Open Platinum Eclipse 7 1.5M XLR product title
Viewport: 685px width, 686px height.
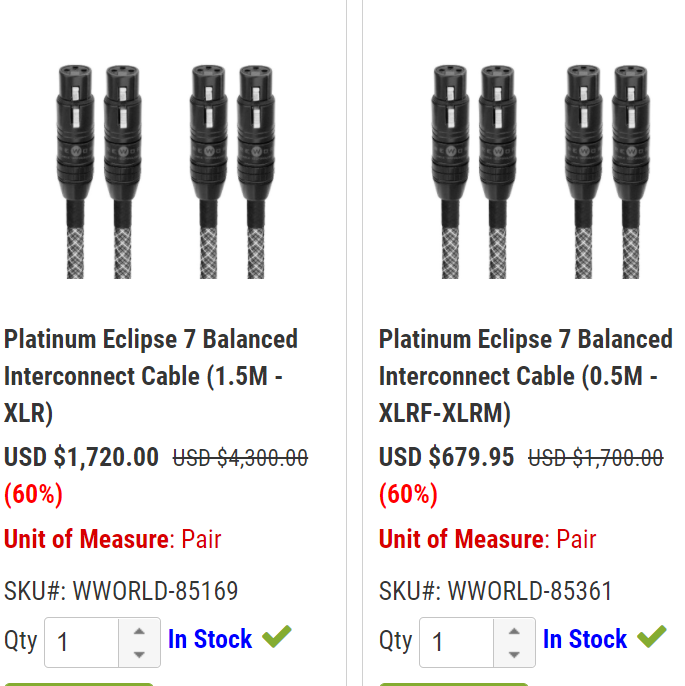[151, 376]
